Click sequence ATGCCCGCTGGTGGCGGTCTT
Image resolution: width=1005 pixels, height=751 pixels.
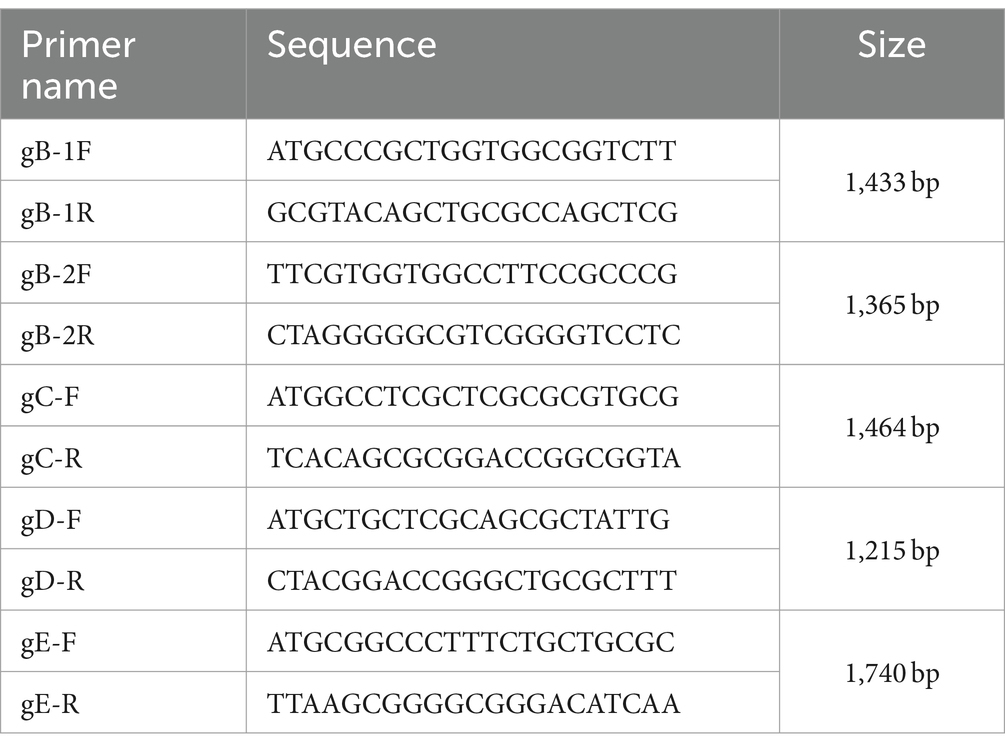[x=471, y=151]
